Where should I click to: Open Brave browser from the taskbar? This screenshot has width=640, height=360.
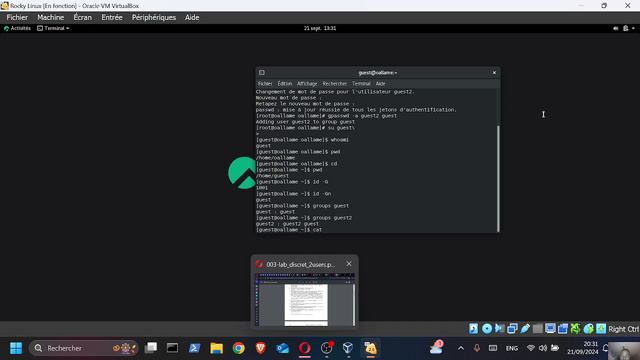coord(261,348)
